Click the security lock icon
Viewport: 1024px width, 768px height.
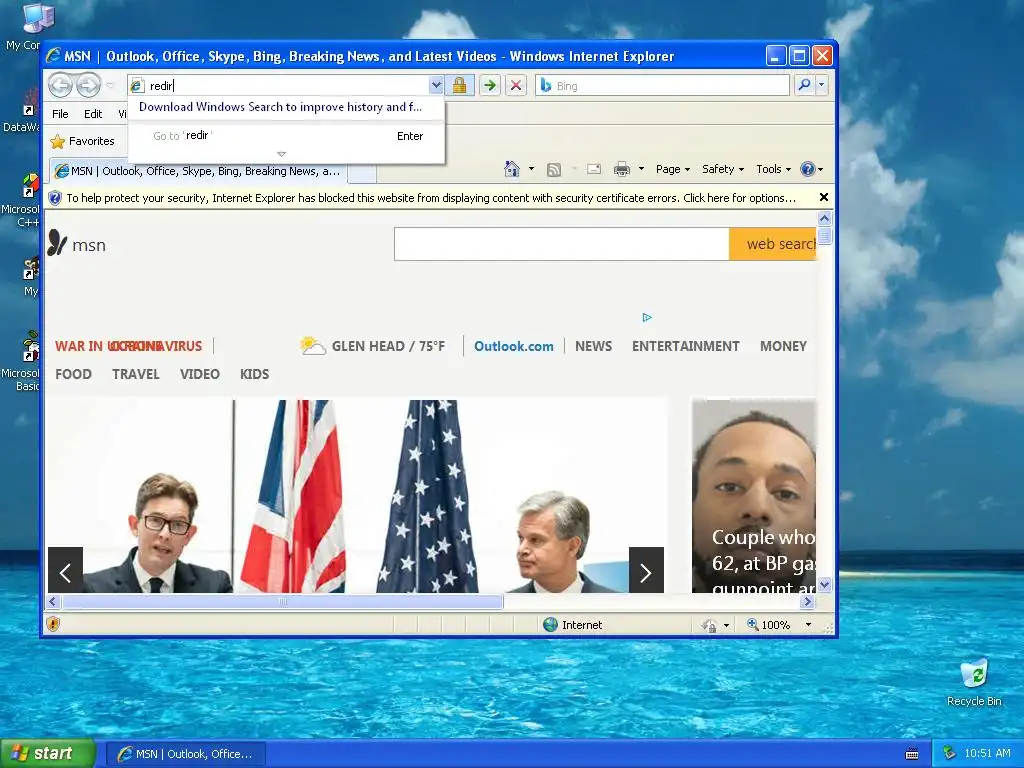[459, 85]
